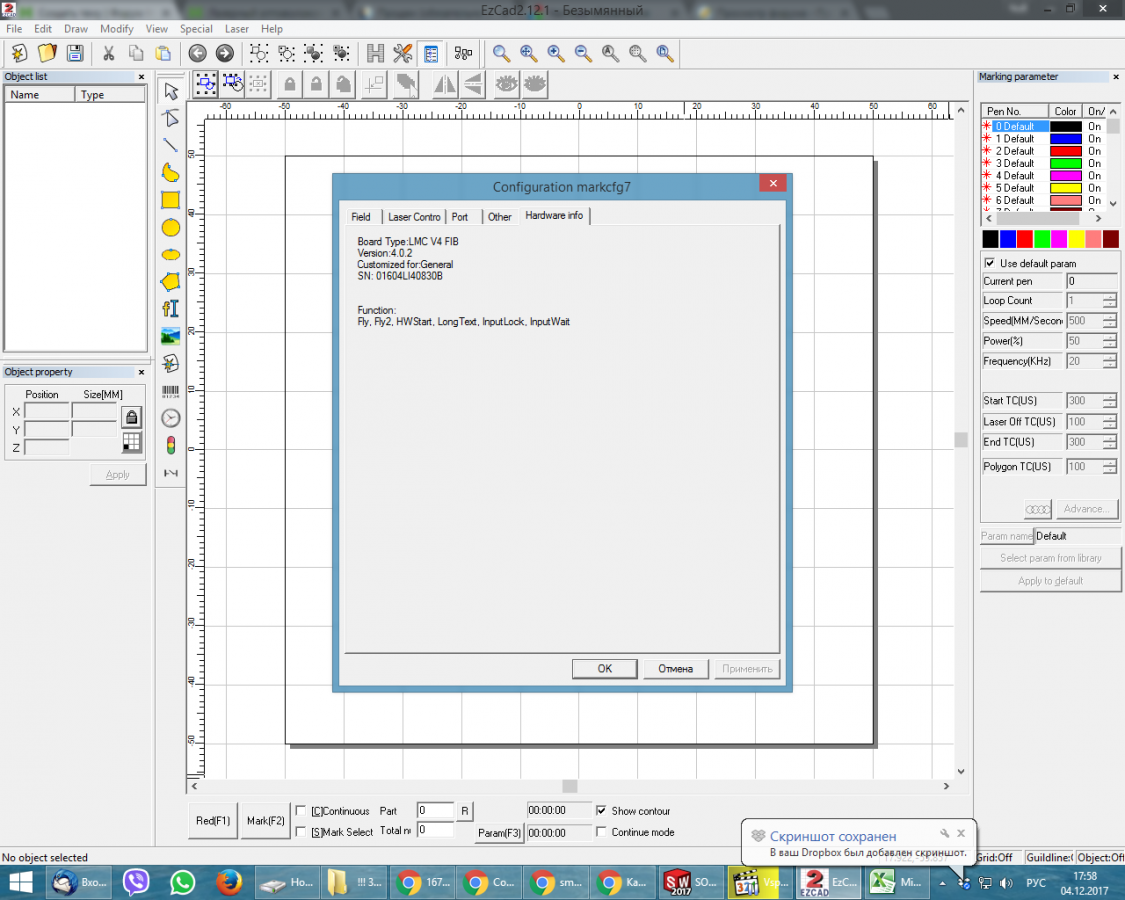Screen dimensions: 1125x900
Task: Uncheck the Show contour checkbox
Action: tap(601, 811)
